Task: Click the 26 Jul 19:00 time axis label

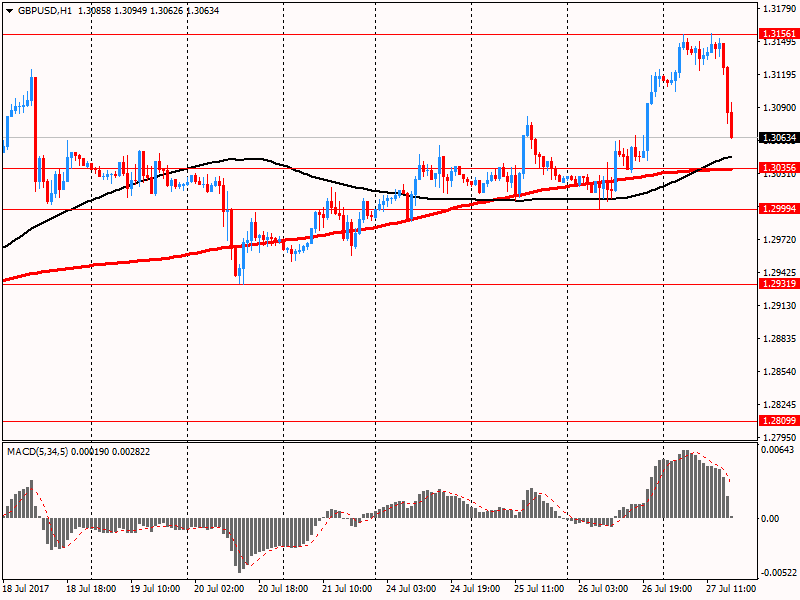Action: 667,589
